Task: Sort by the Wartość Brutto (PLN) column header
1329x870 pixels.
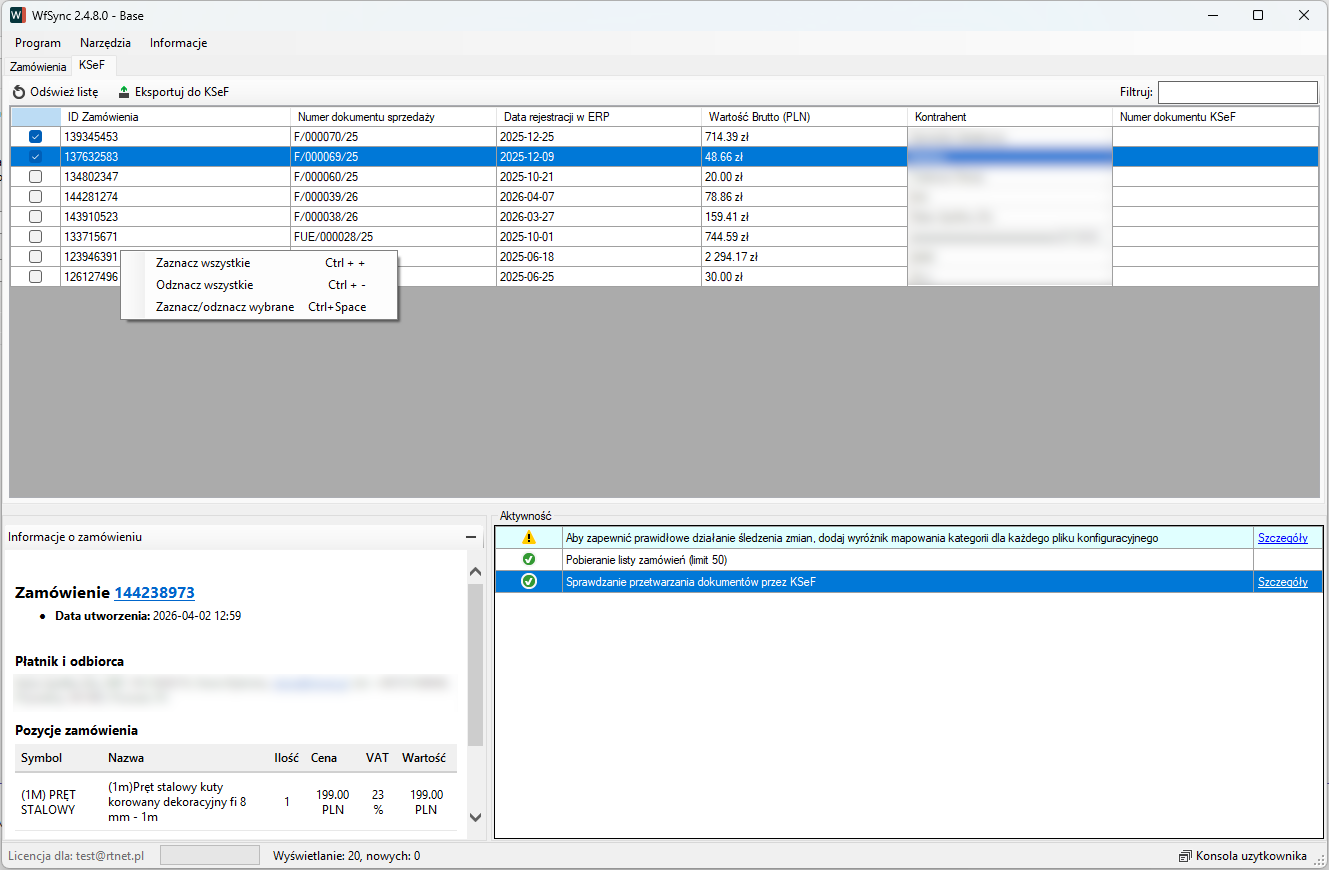Action: coord(758,117)
